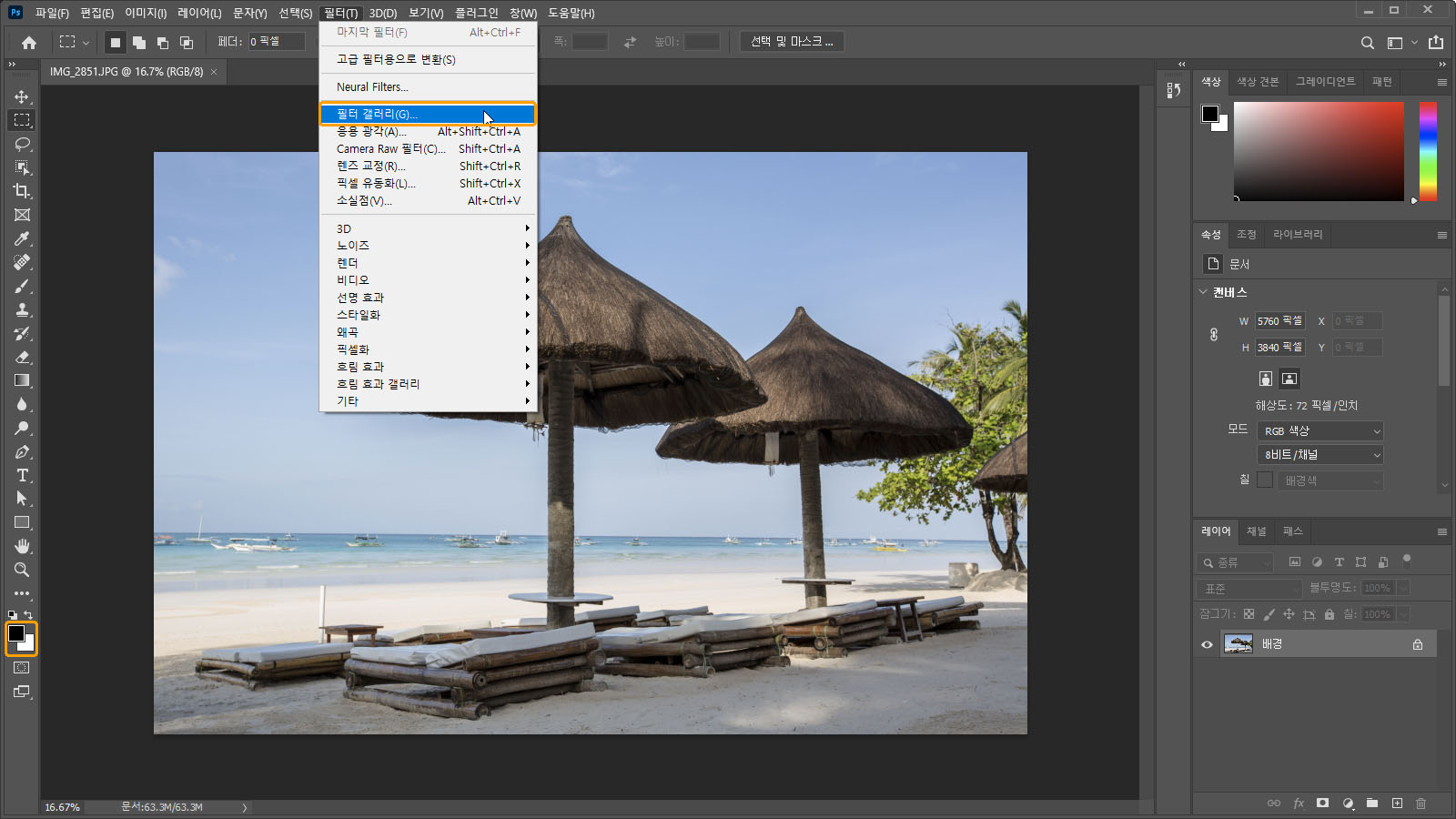1456x819 pixels.
Task: Select the Rectangle shape tool
Action: point(22,522)
